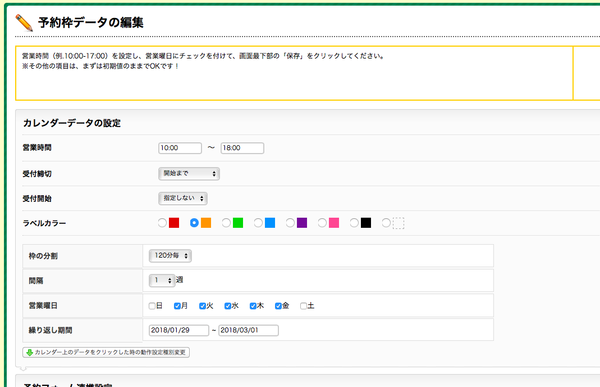The height and width of the screenshot is (387, 600).
Task: Select the orange label color radio
Action: coord(194,223)
